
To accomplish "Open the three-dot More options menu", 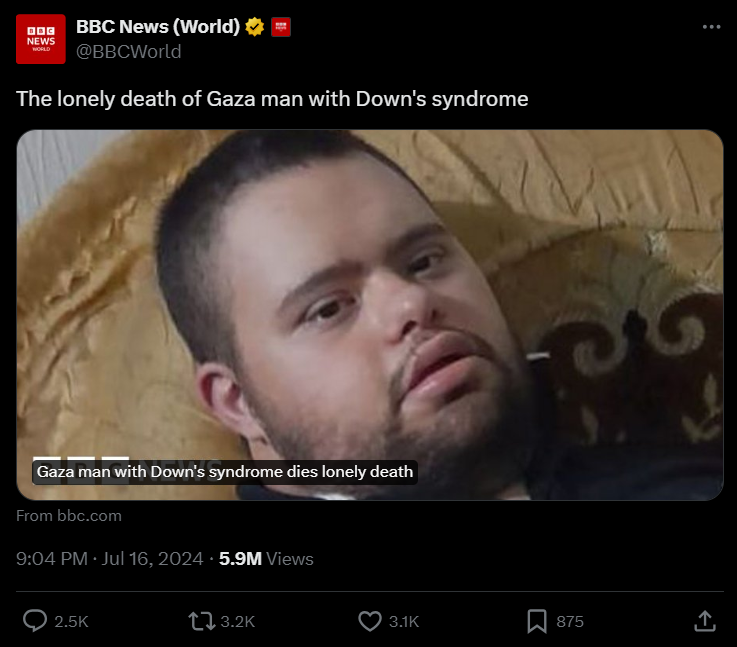I will pos(711,27).
